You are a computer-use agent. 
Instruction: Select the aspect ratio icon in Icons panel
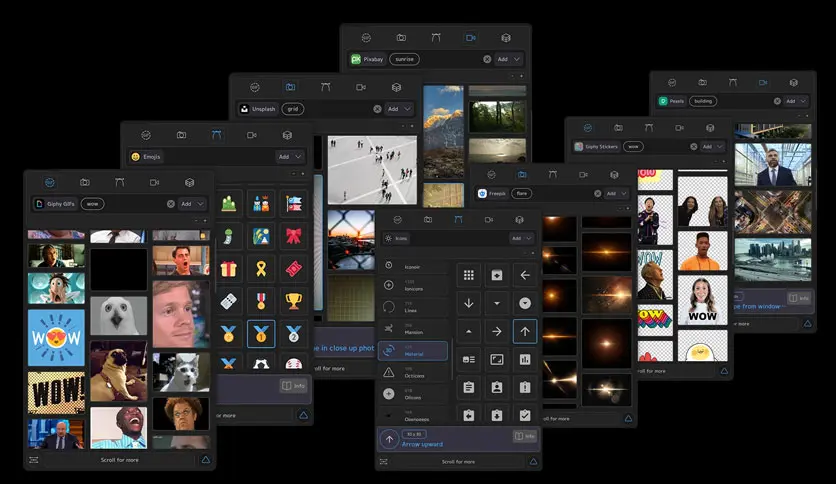(496, 359)
